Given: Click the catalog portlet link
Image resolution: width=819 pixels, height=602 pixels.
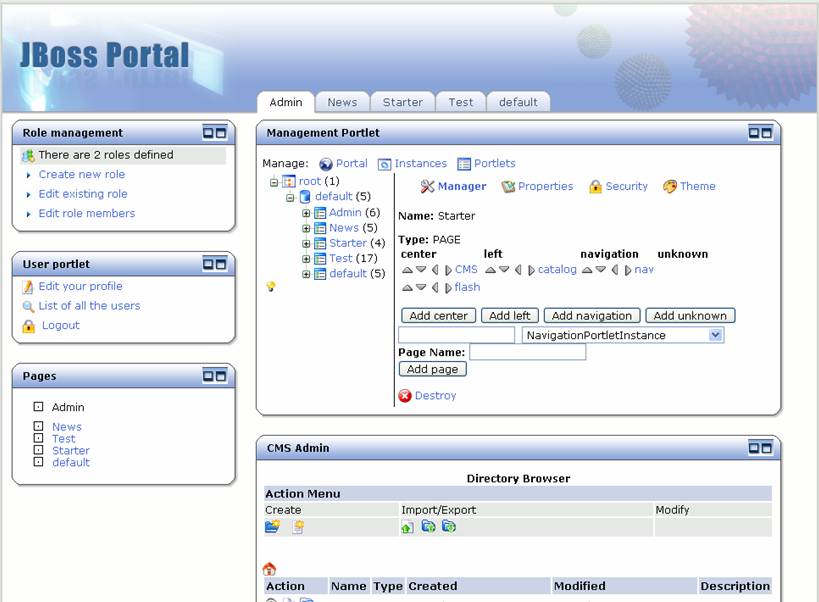Looking at the screenshot, I should click(x=557, y=269).
